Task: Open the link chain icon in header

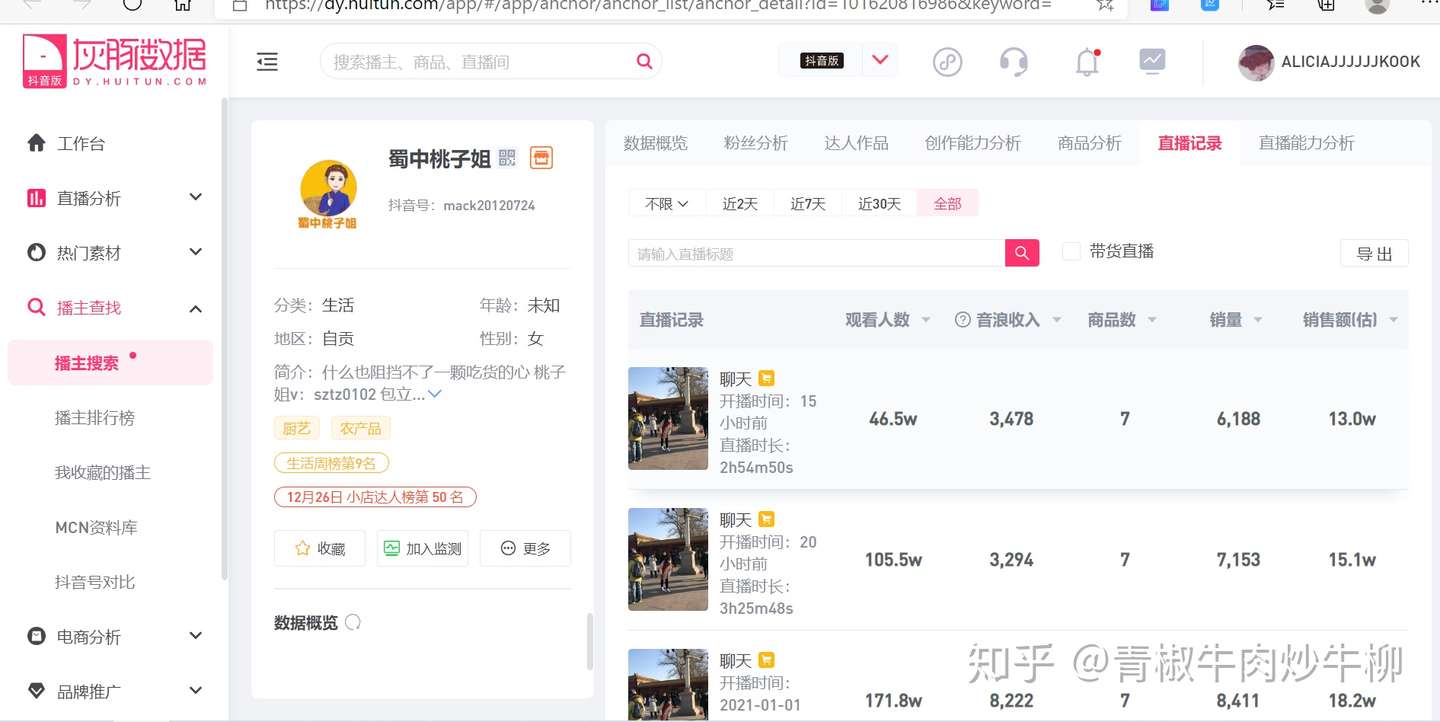Action: [x=947, y=62]
